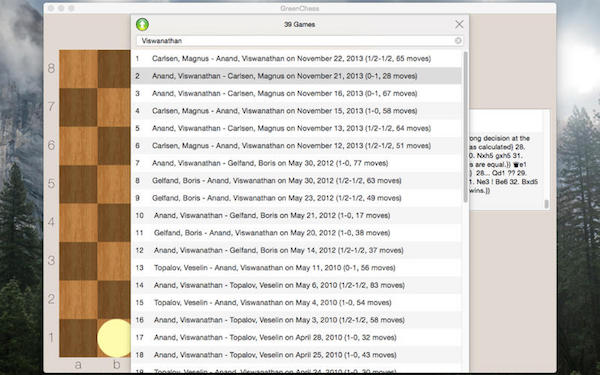Open game 9 Gelfand - Anand May 23, 2012
The image size is (600, 375).
tap(296, 198)
